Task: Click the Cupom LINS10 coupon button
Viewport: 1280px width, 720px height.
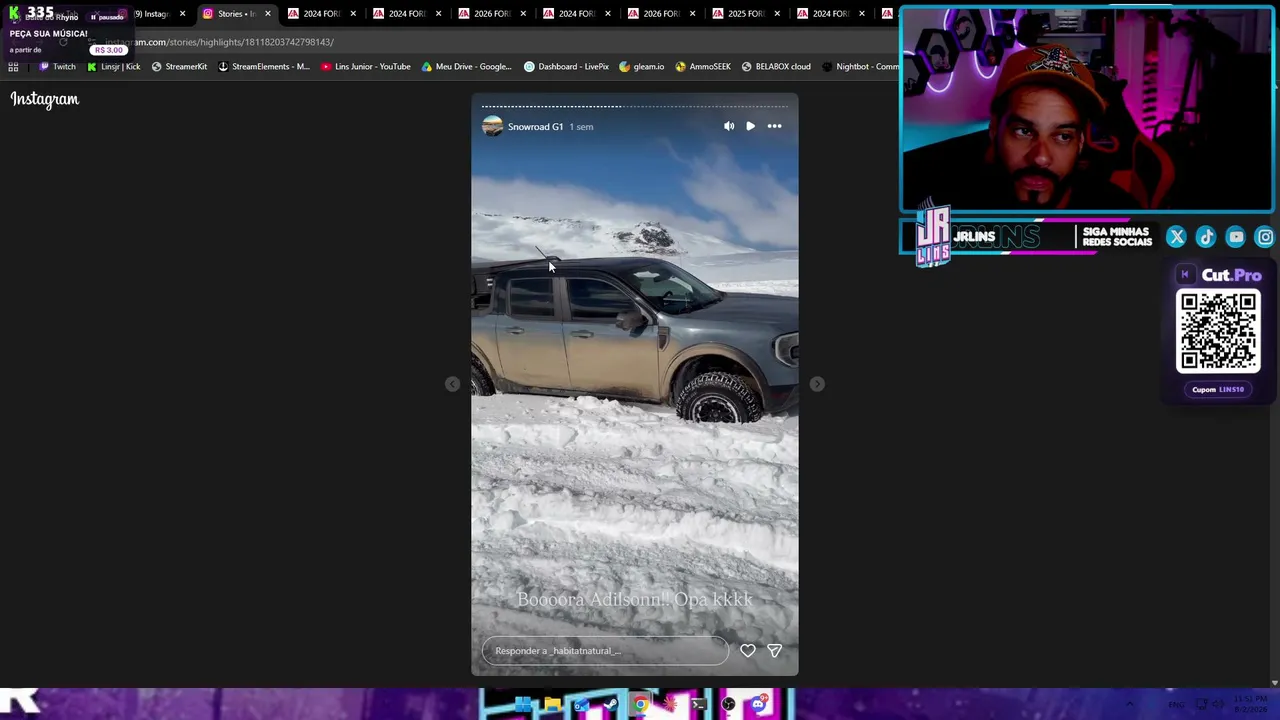Action: click(1218, 390)
